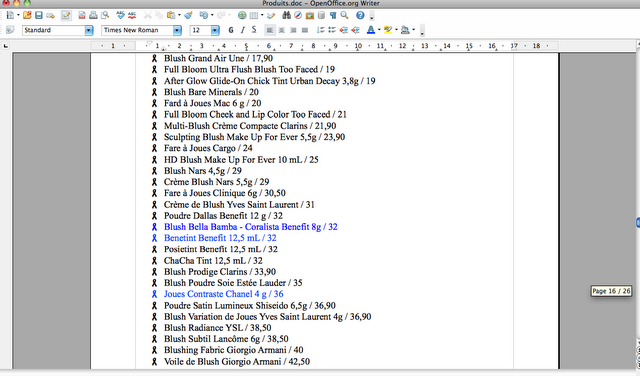Click the Standard paragraph style field

coord(53,30)
